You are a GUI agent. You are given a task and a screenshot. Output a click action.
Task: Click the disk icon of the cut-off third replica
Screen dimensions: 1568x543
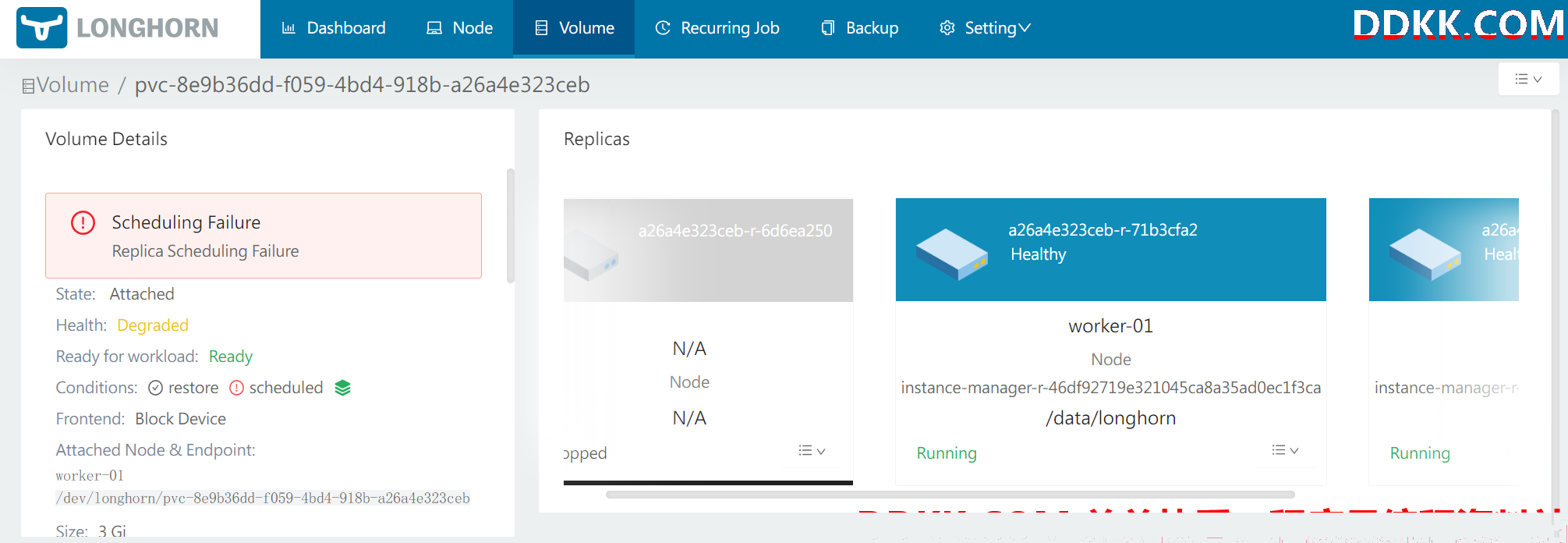point(1425,254)
